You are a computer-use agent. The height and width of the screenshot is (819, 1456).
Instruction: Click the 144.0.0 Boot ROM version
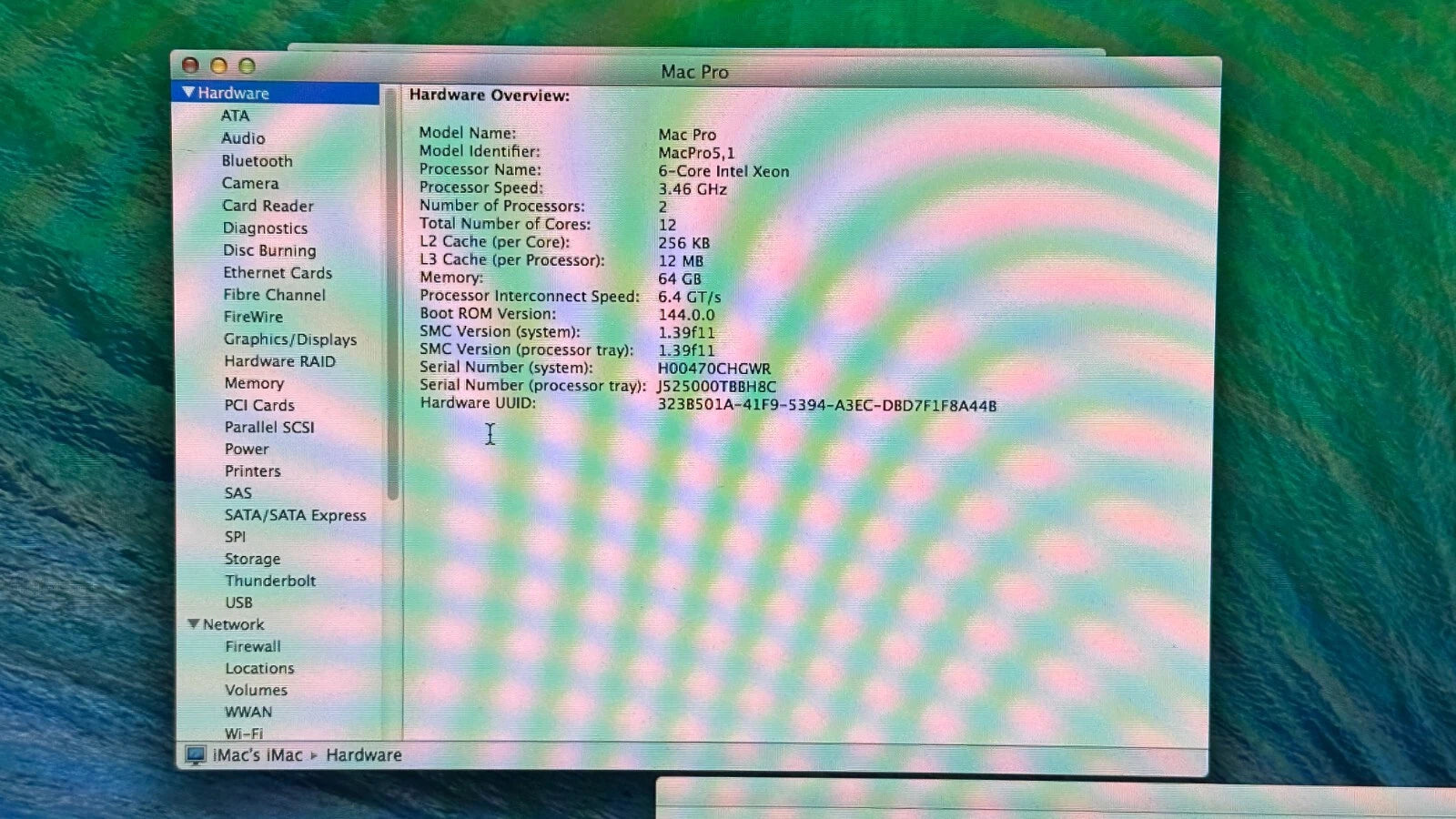click(686, 315)
